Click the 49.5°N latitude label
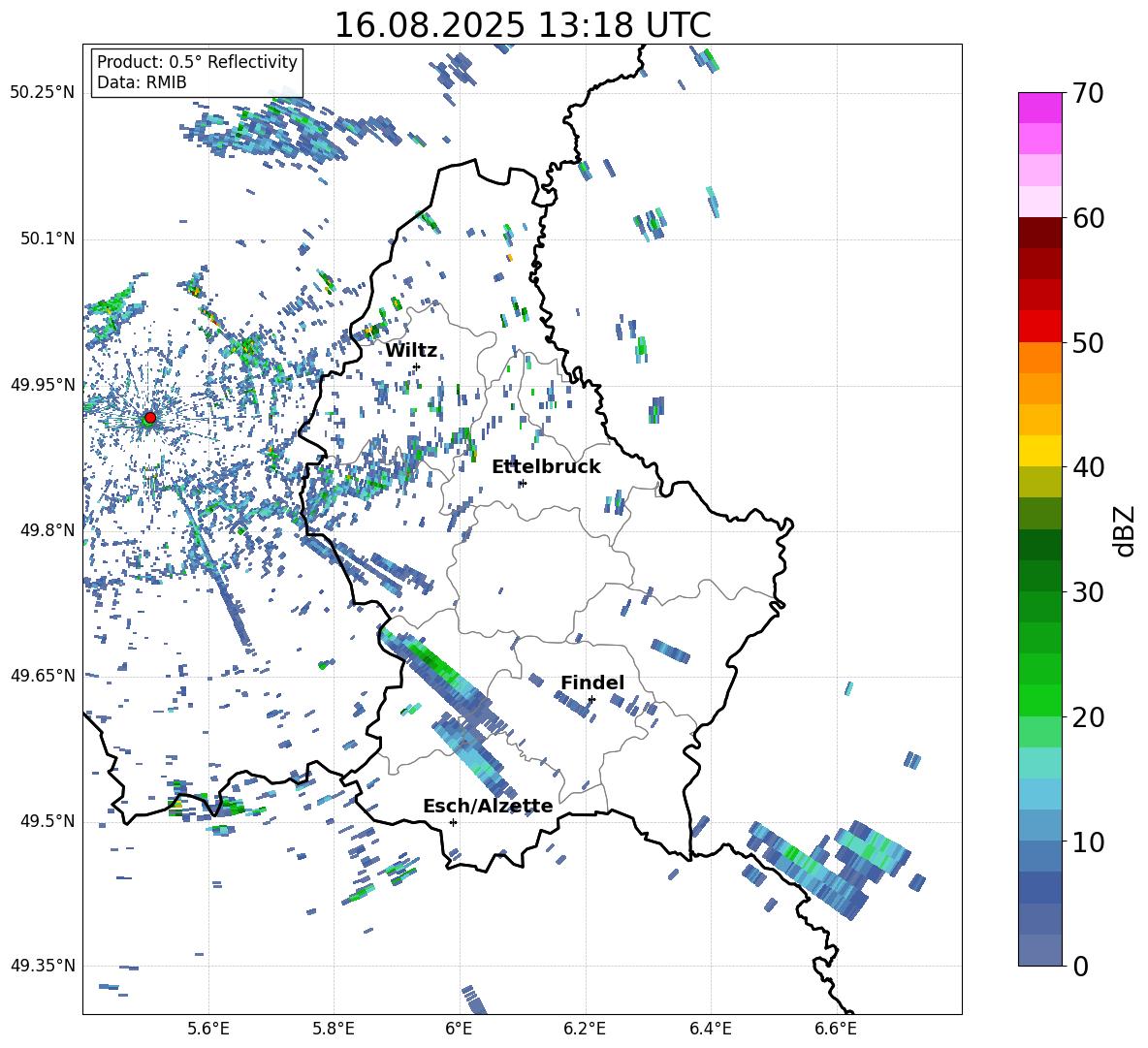The height and width of the screenshot is (1048, 1148). [48, 821]
